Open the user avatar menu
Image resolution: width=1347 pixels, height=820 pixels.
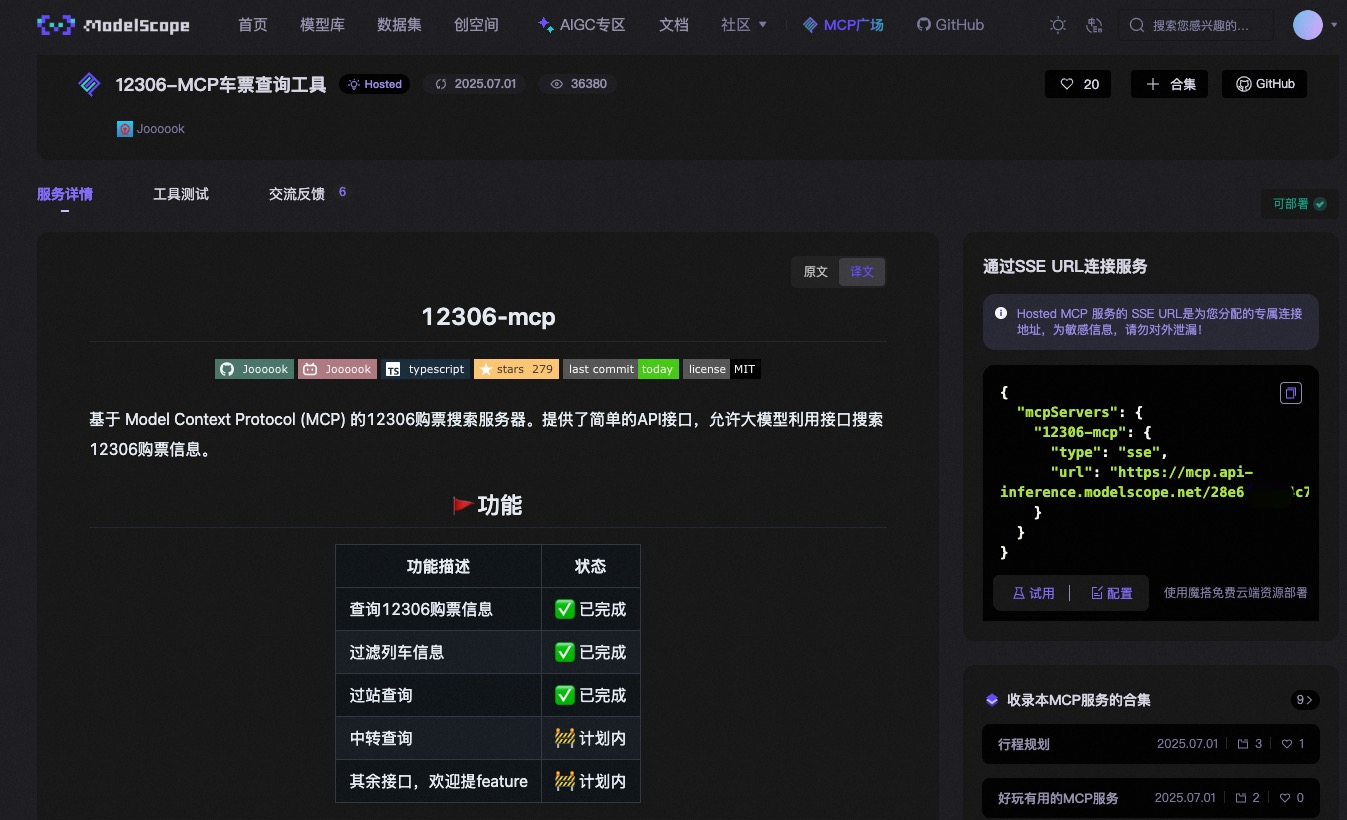point(1308,25)
